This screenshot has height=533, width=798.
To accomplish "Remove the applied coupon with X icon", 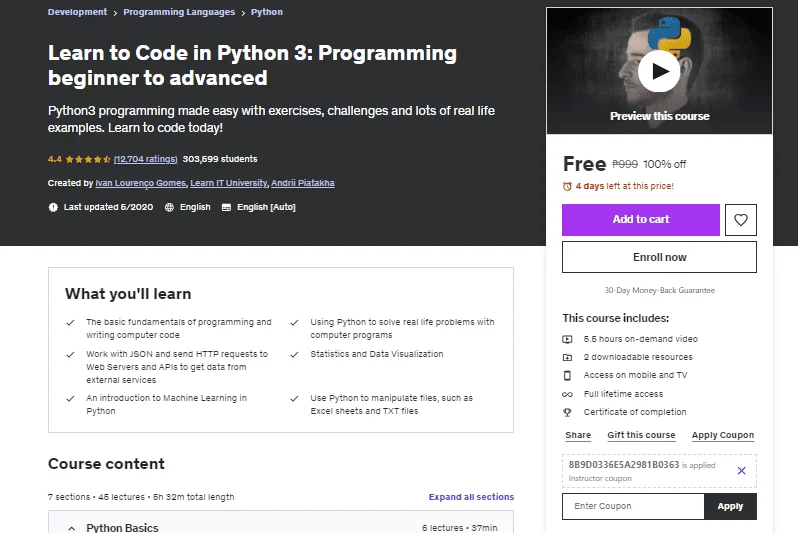I will pos(742,470).
